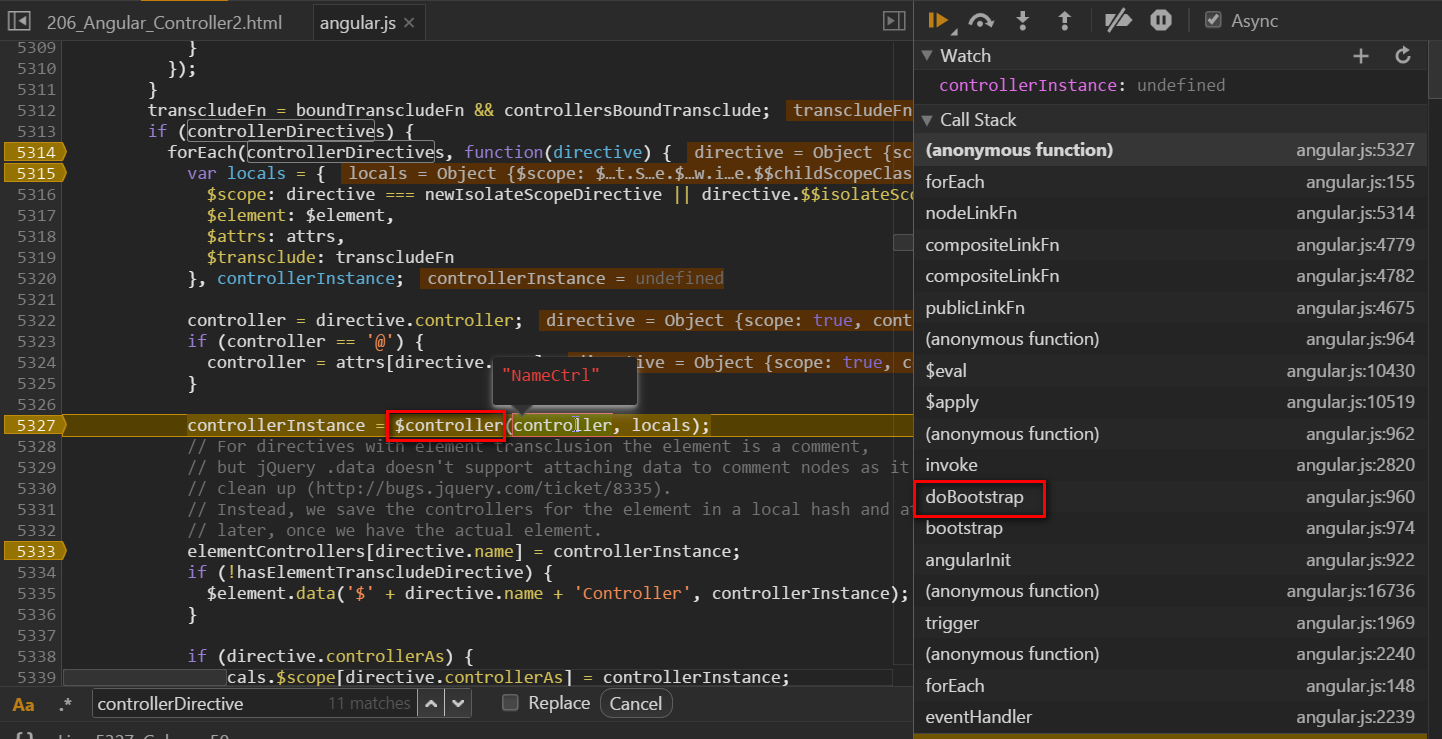Deactivate breakpoints icon
This screenshot has width=1442, height=739.
coord(1117,20)
